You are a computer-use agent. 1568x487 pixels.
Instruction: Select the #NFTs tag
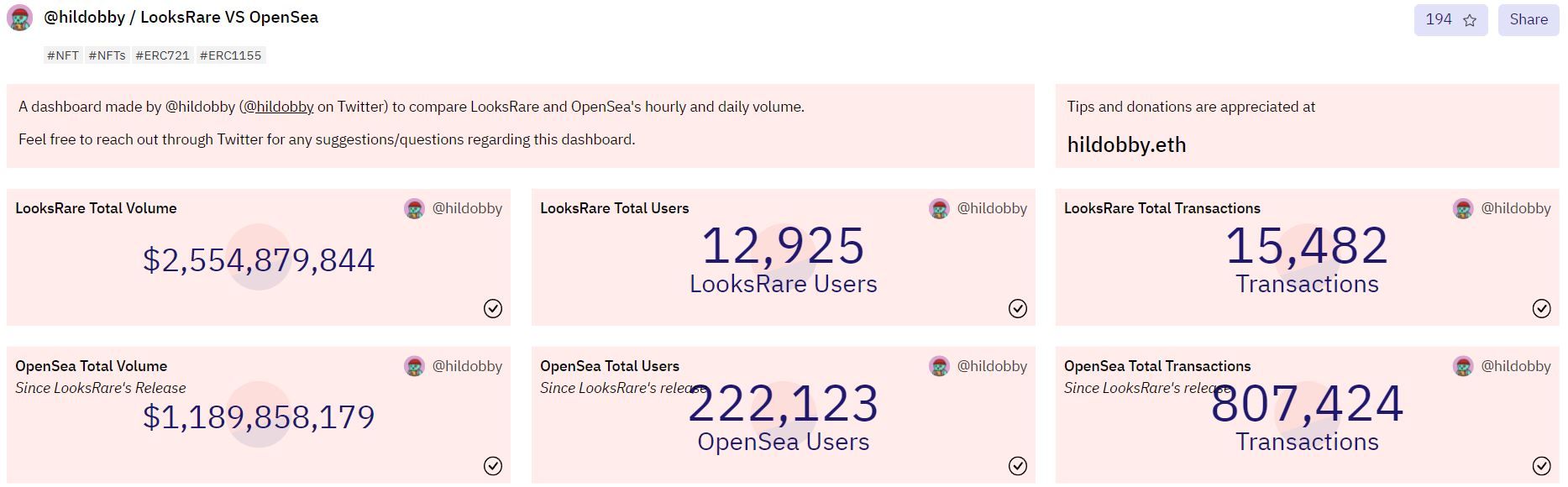tap(107, 55)
